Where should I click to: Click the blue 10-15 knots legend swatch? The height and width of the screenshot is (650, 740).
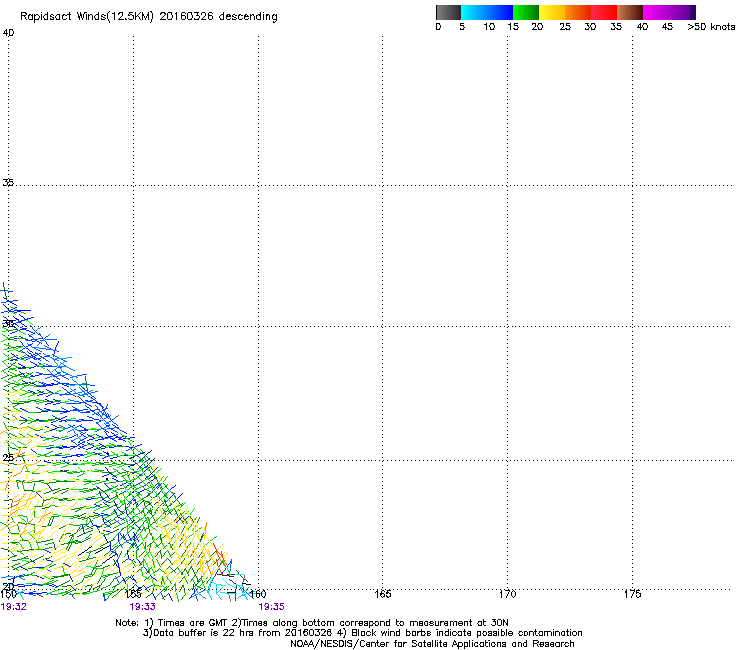click(500, 12)
